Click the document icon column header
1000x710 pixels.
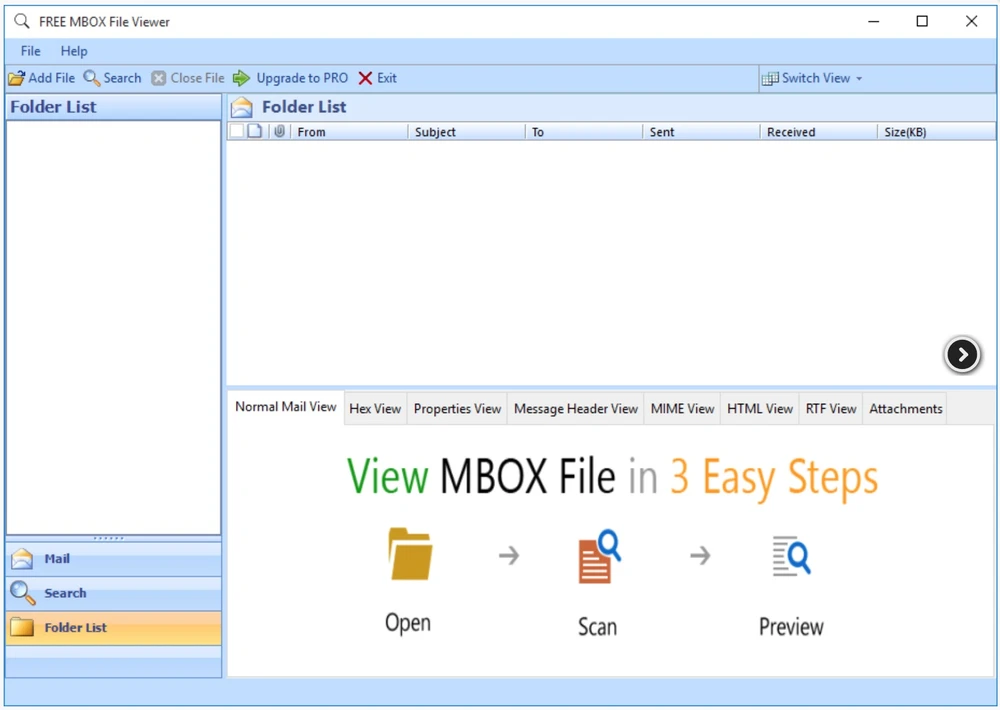pyautogui.click(x=254, y=131)
